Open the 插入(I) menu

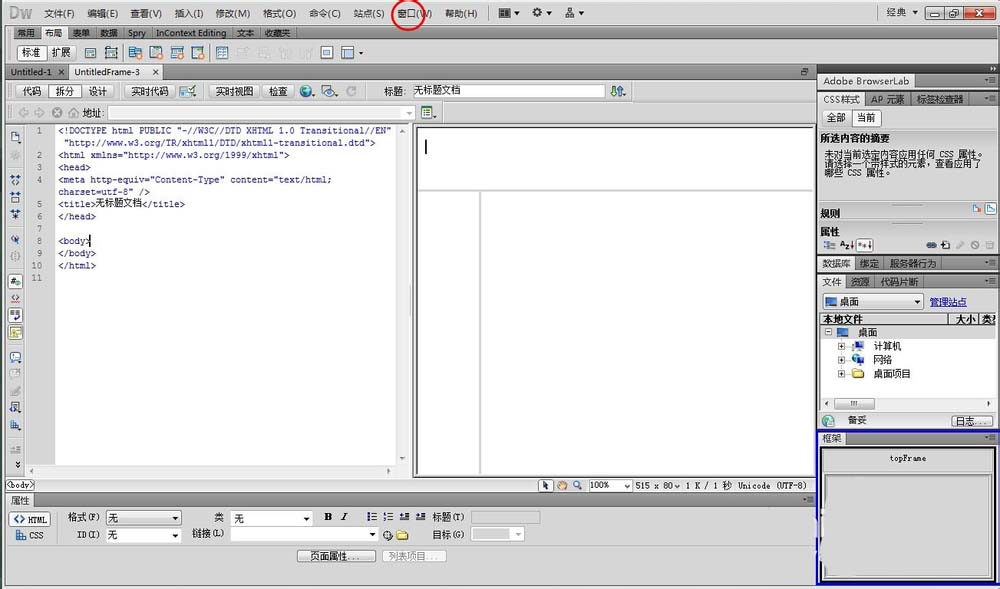pos(189,13)
